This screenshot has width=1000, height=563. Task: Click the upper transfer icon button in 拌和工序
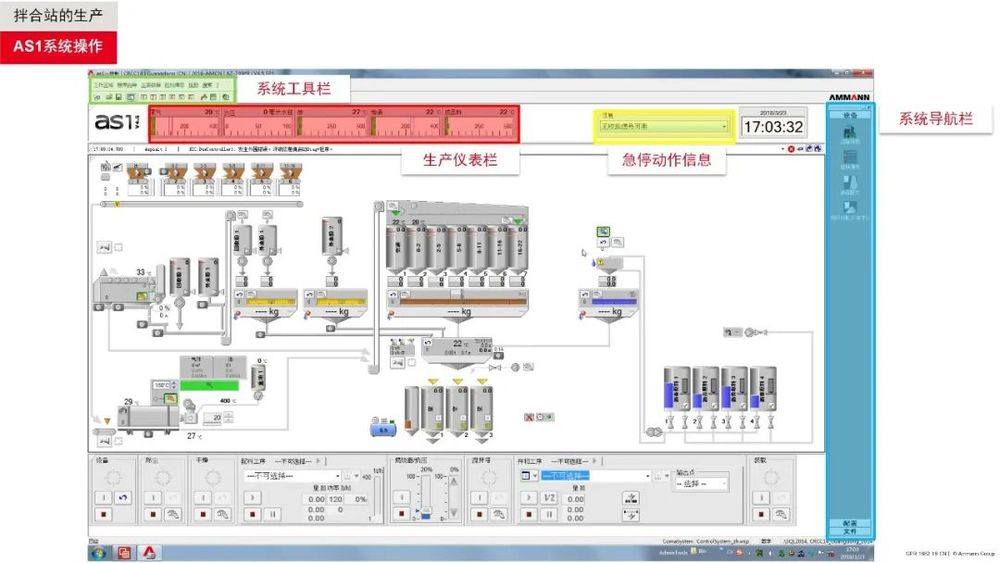coord(631,498)
